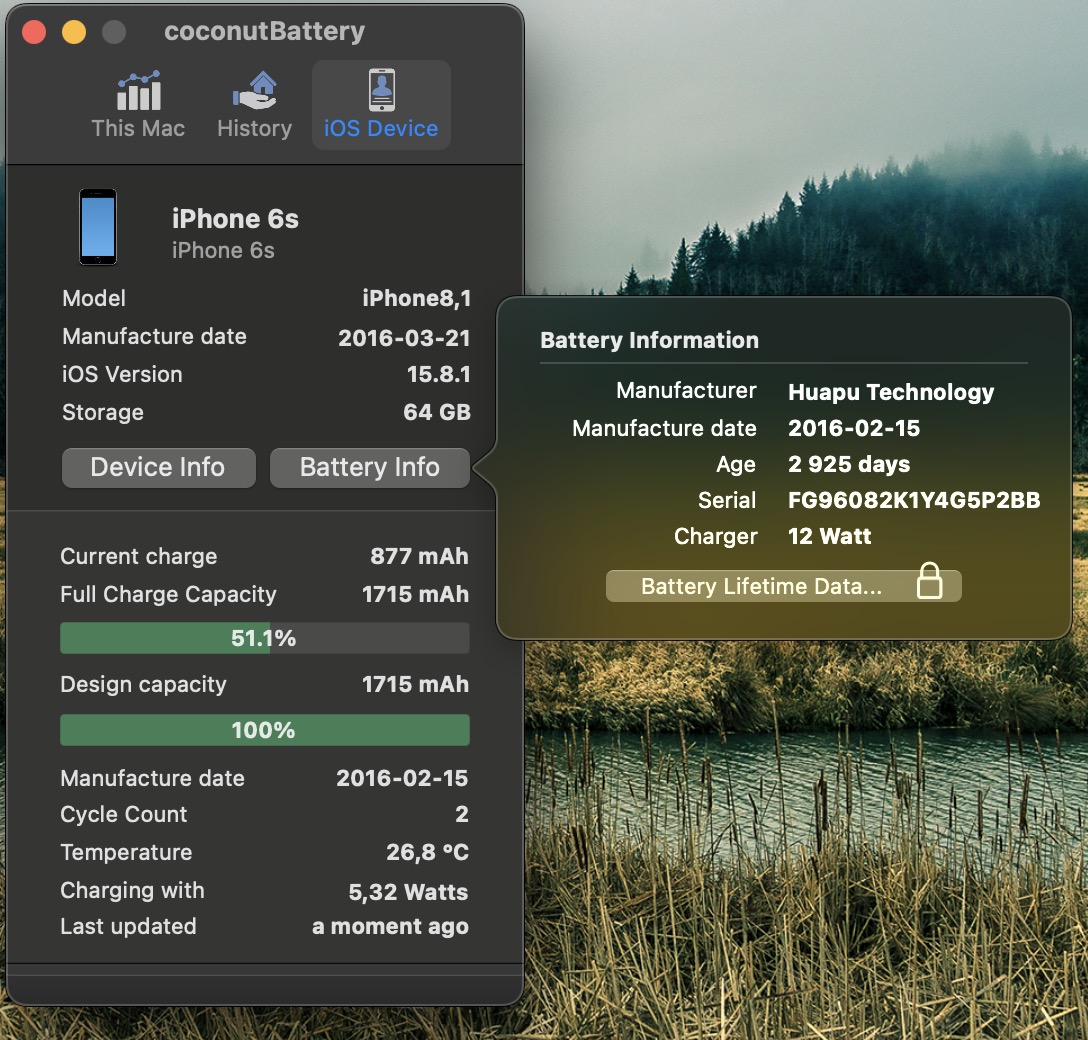This screenshot has width=1088, height=1040.
Task: Switch to the History tab
Action: pyautogui.click(x=255, y=105)
